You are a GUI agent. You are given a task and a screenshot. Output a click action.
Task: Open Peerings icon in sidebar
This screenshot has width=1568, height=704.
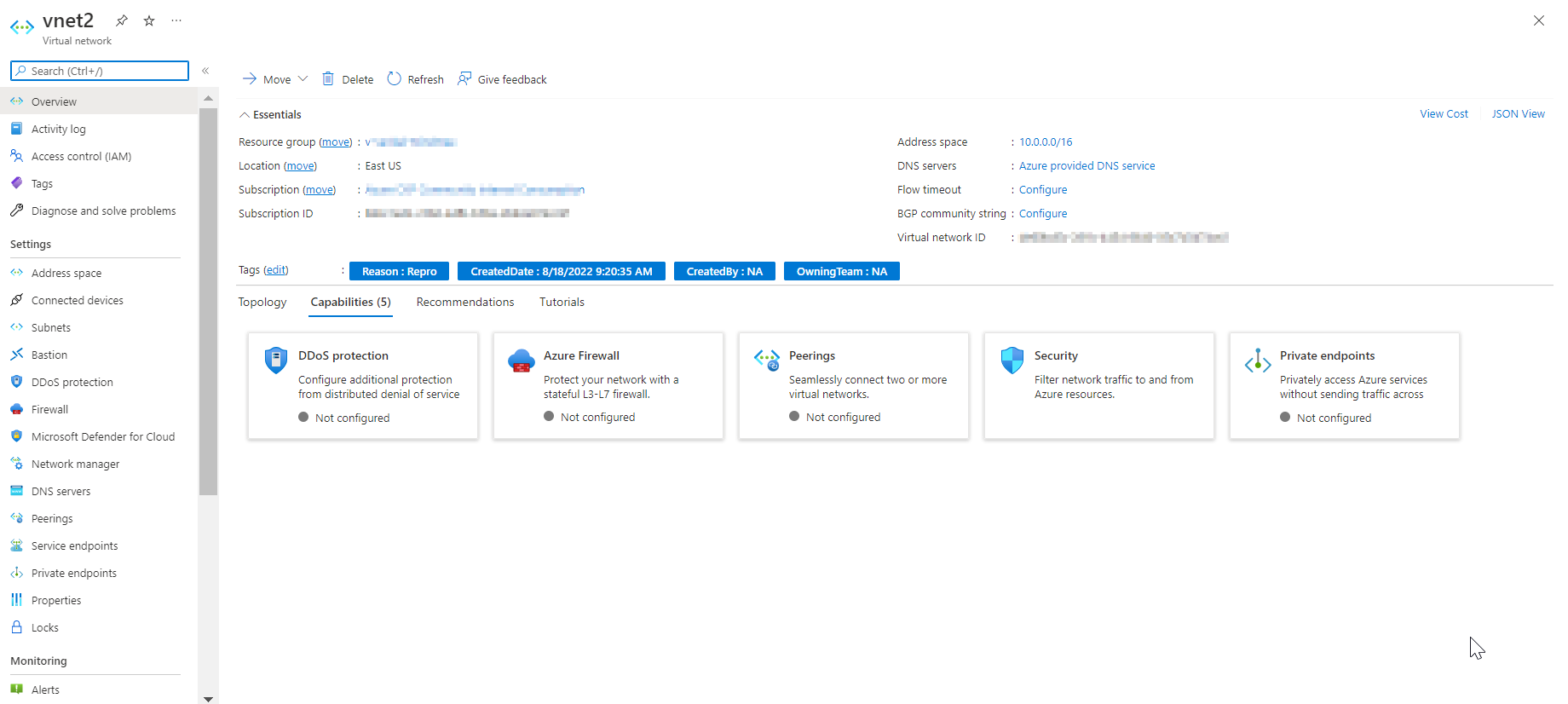16,518
